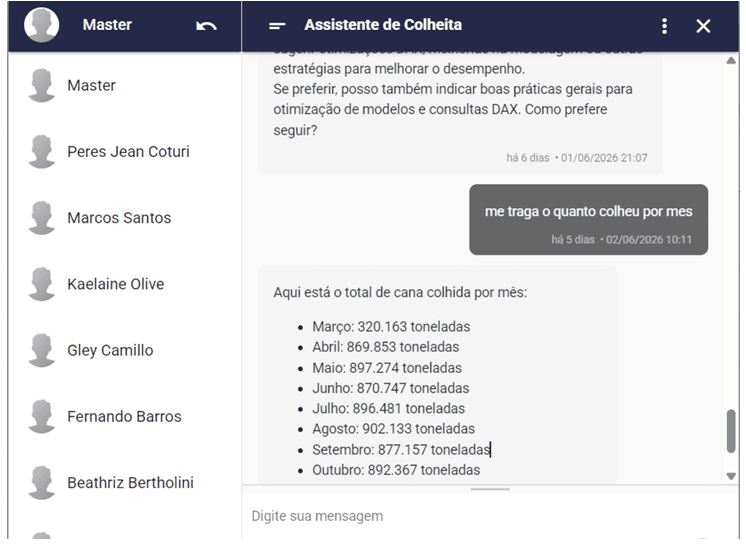Click Marcos Santos avatar icon
Screen dimensions: 746x554
pyautogui.click(x=41, y=218)
